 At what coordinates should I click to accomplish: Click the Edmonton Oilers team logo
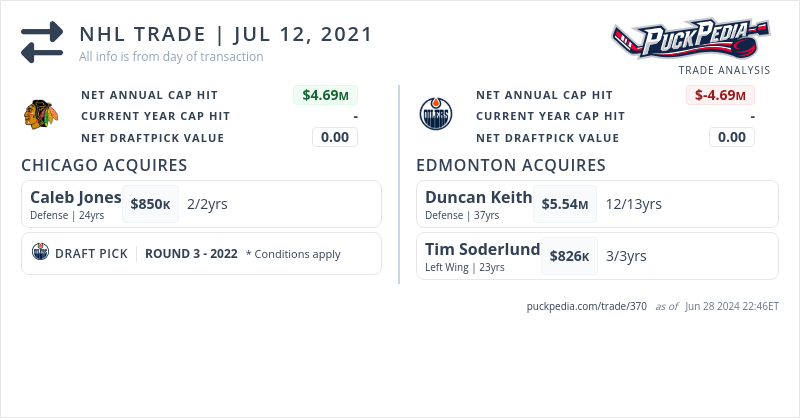(x=435, y=115)
